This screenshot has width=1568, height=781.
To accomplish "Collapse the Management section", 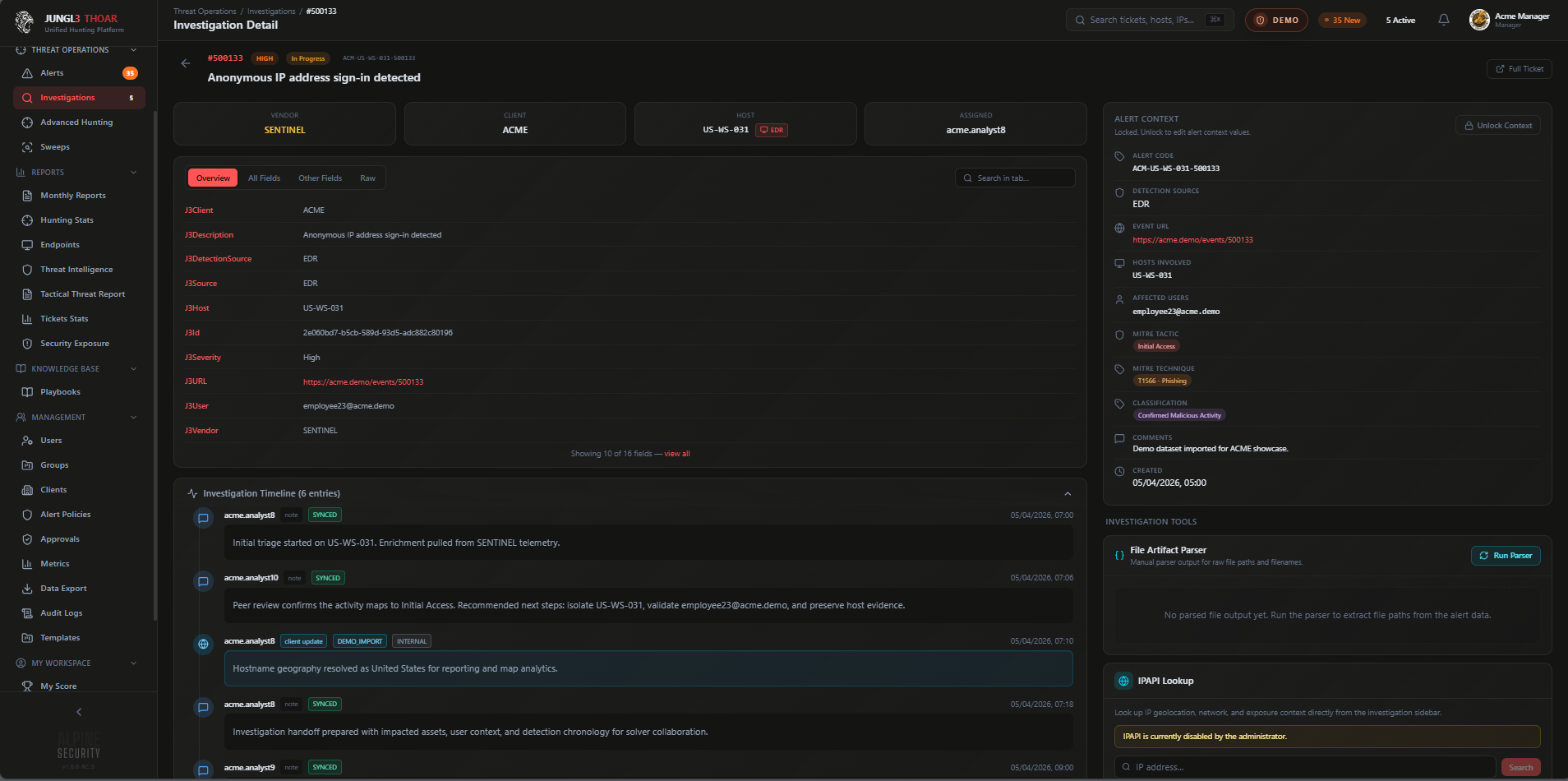I will (133, 418).
